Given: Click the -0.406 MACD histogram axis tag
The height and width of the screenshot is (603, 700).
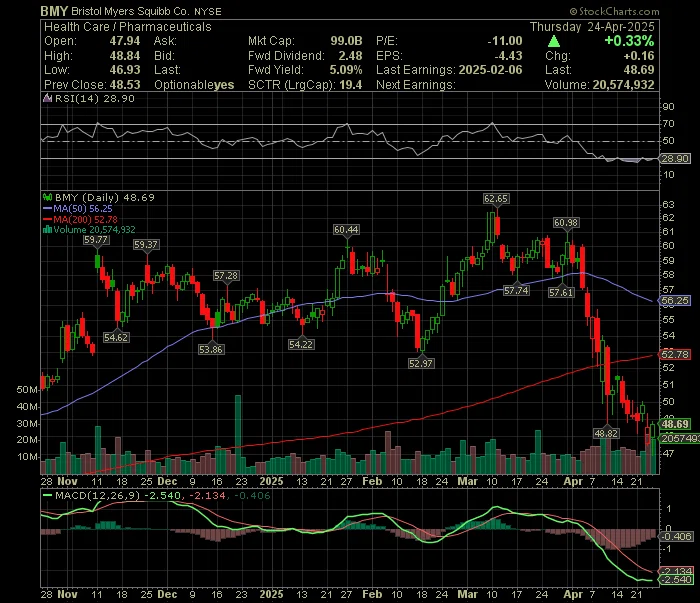Looking at the screenshot, I should (675, 536).
